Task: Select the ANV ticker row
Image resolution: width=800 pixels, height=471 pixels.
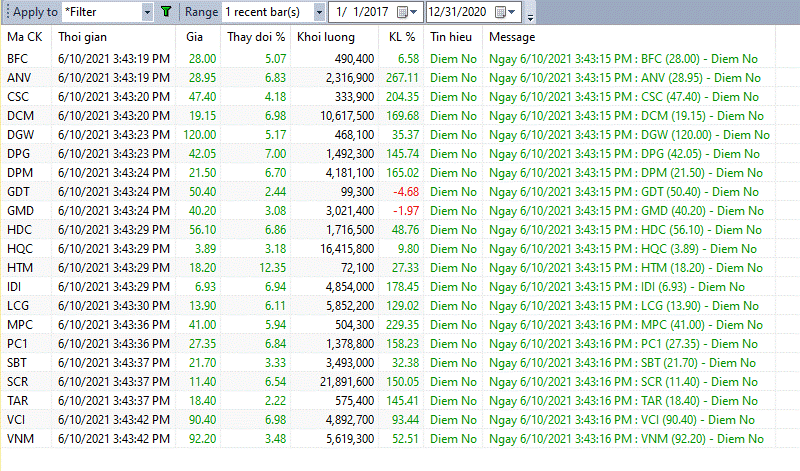Action: tap(388, 78)
